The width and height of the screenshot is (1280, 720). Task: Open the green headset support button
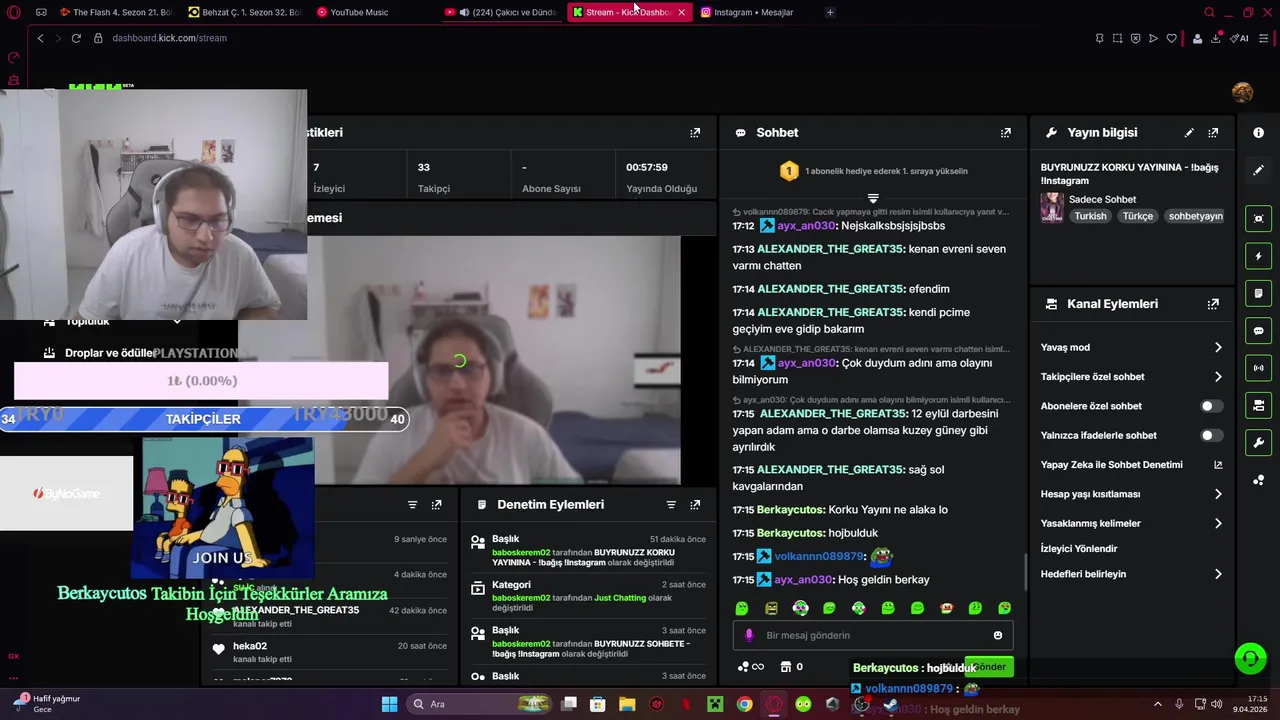1250,658
